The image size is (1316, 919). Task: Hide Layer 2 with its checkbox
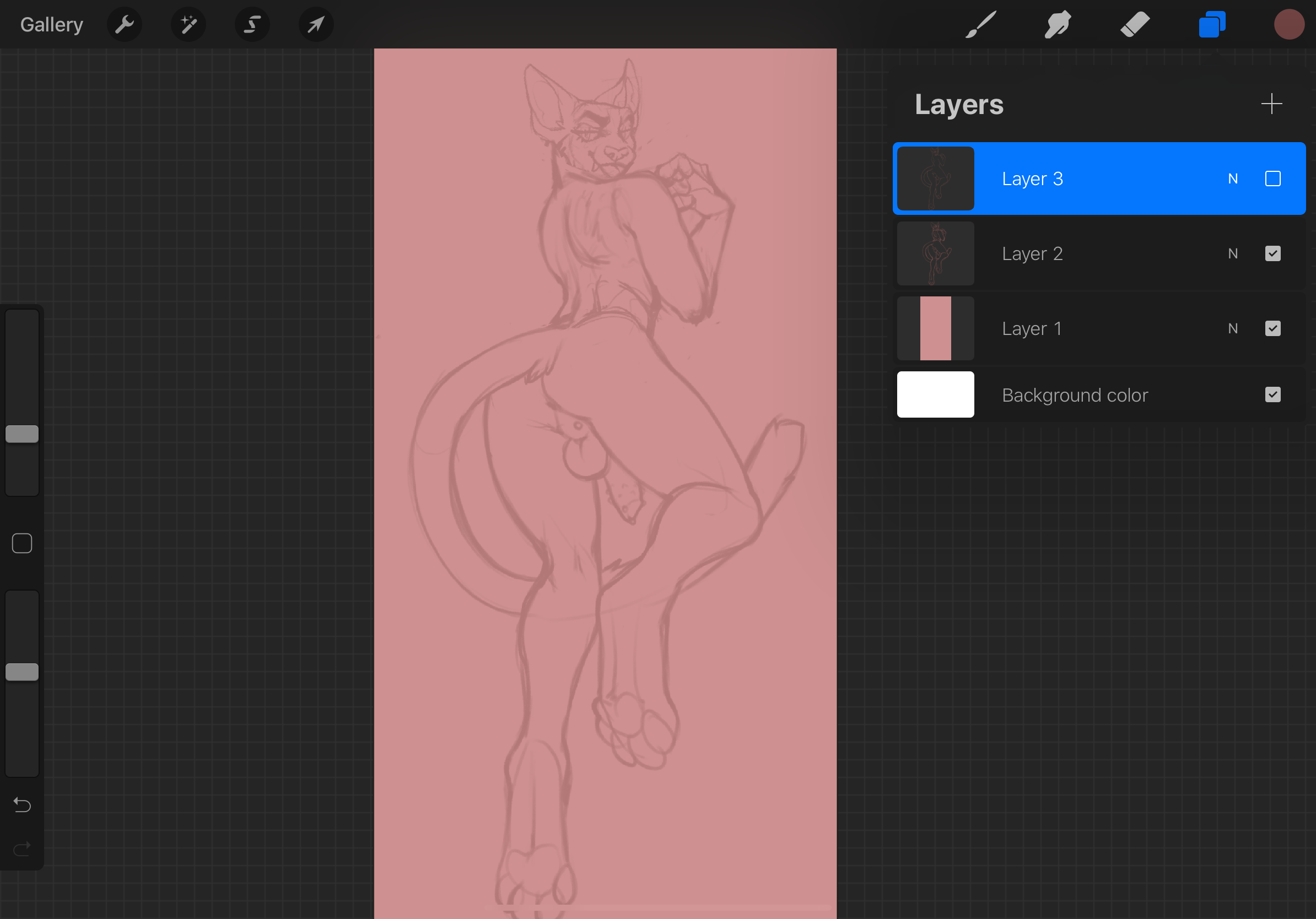[x=1272, y=254]
